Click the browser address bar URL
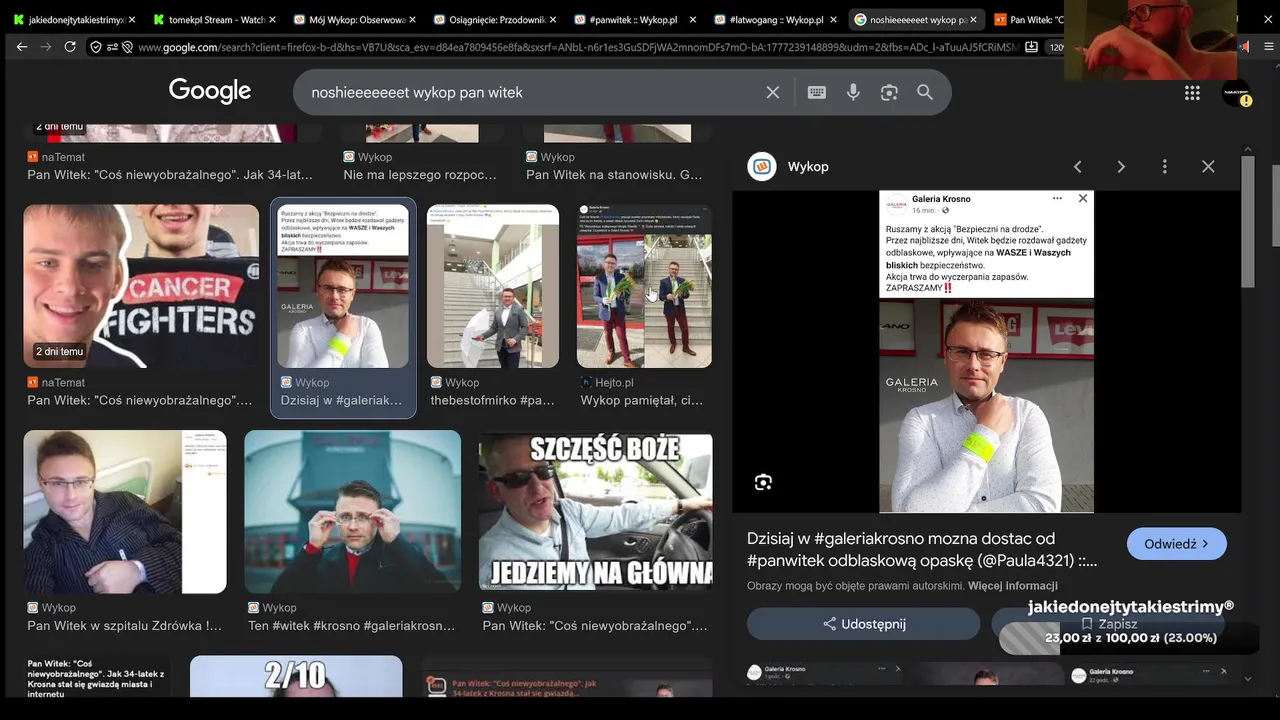The image size is (1280, 720). pos(580,47)
